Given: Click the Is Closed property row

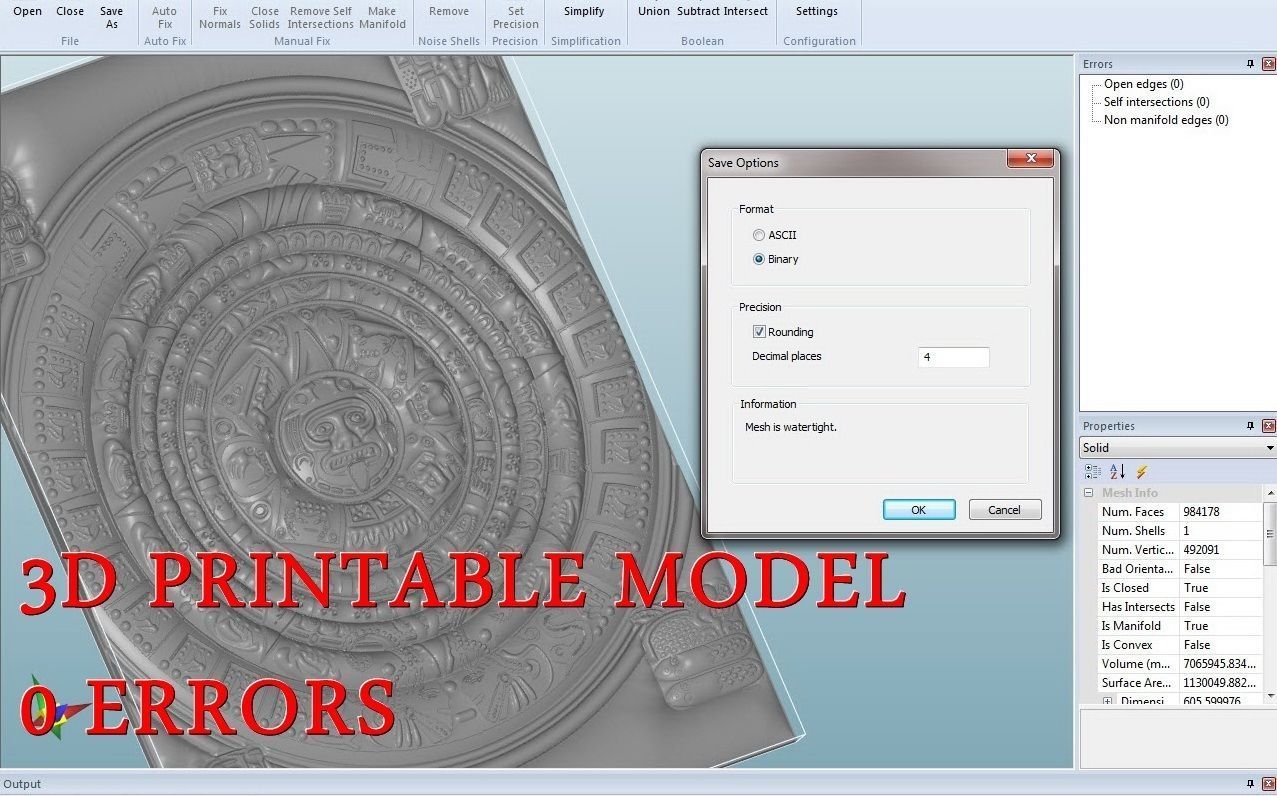Looking at the screenshot, I should coord(1181,588).
